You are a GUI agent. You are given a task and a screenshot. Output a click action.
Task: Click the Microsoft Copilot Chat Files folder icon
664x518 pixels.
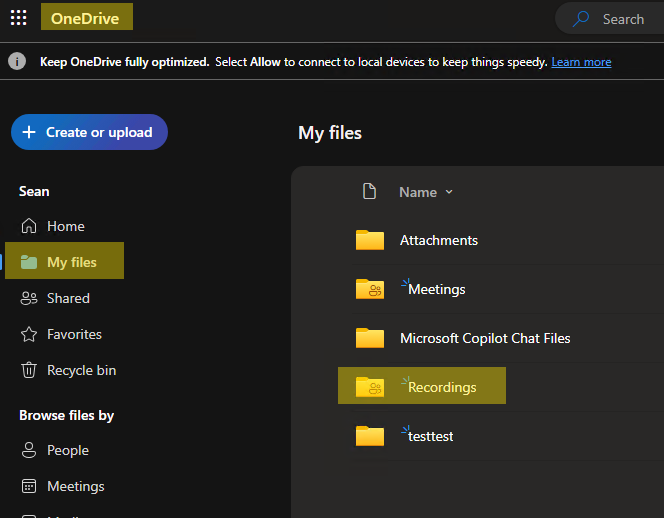click(370, 338)
